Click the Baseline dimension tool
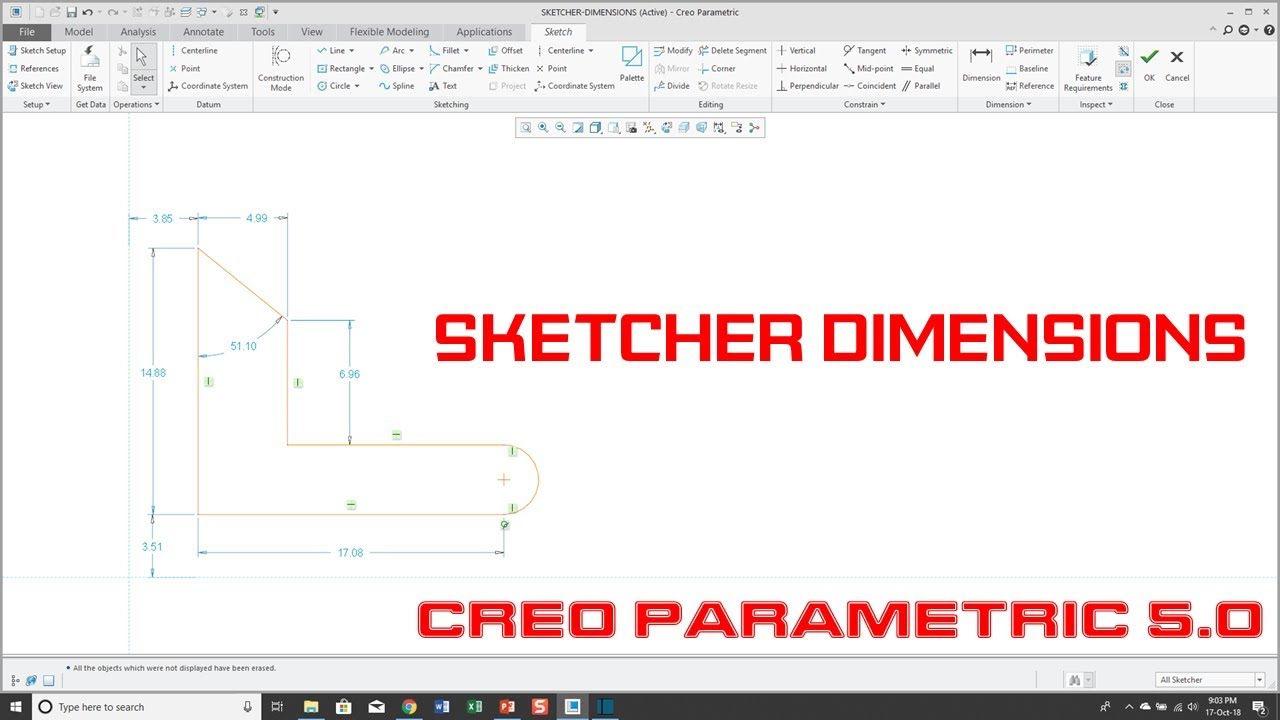This screenshot has width=1280, height=720. point(1027,68)
